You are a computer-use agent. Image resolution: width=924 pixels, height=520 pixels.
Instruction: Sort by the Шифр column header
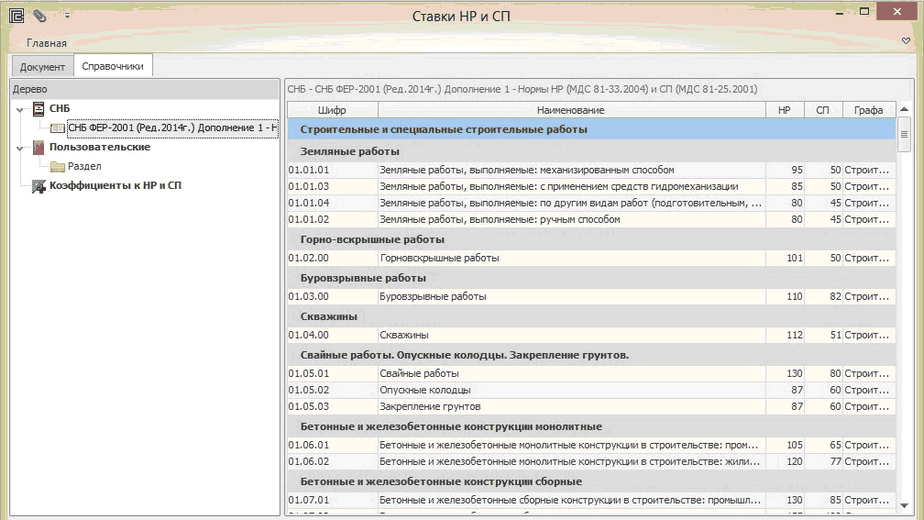click(332, 110)
